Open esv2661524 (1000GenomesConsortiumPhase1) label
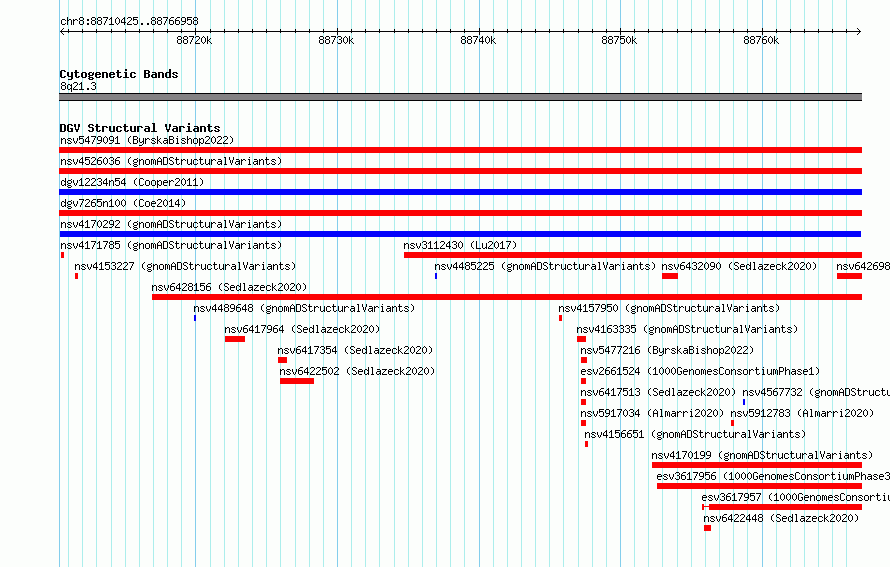The width and height of the screenshot is (890, 567). pos(700,371)
